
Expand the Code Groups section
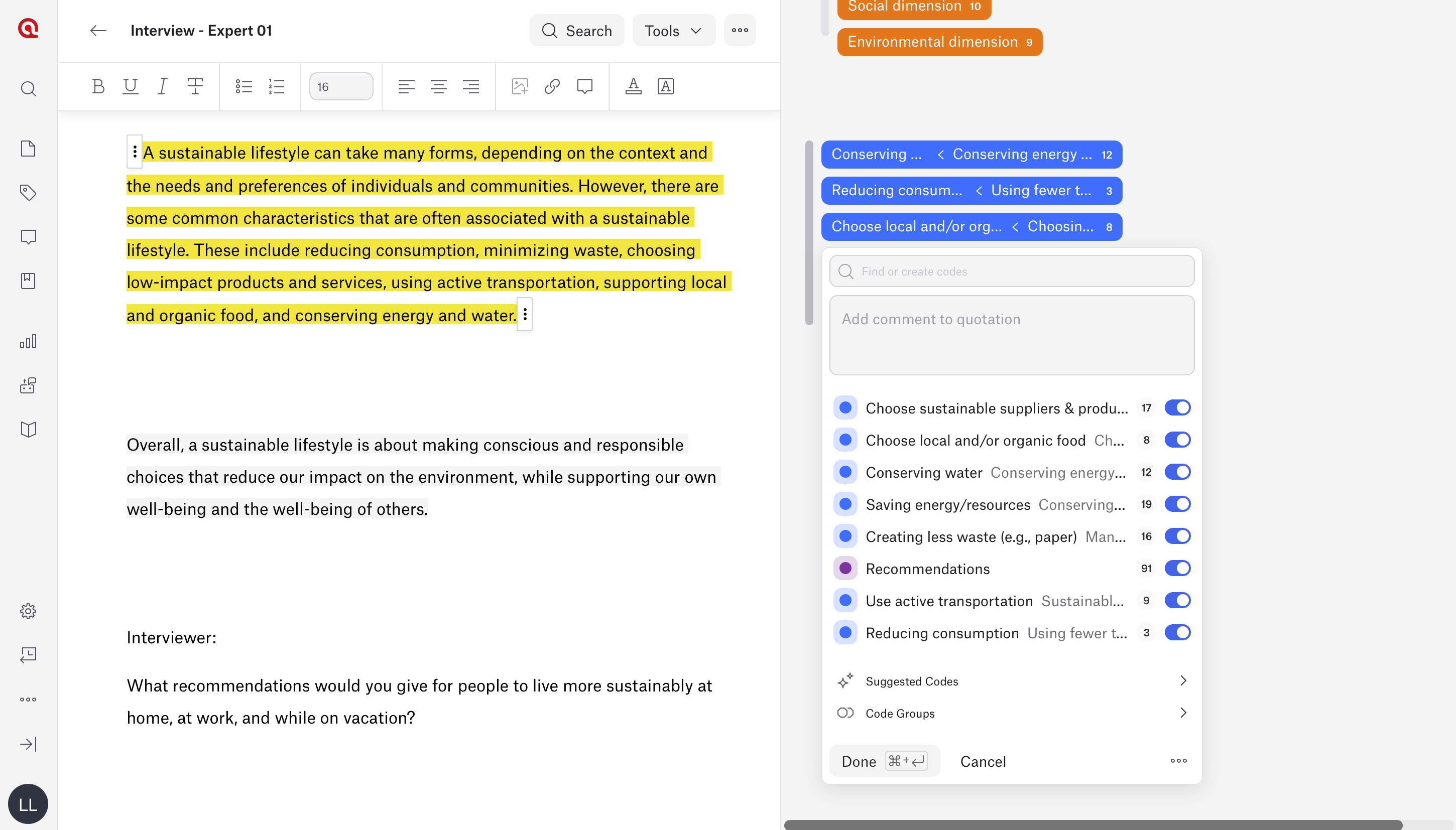point(1012,713)
